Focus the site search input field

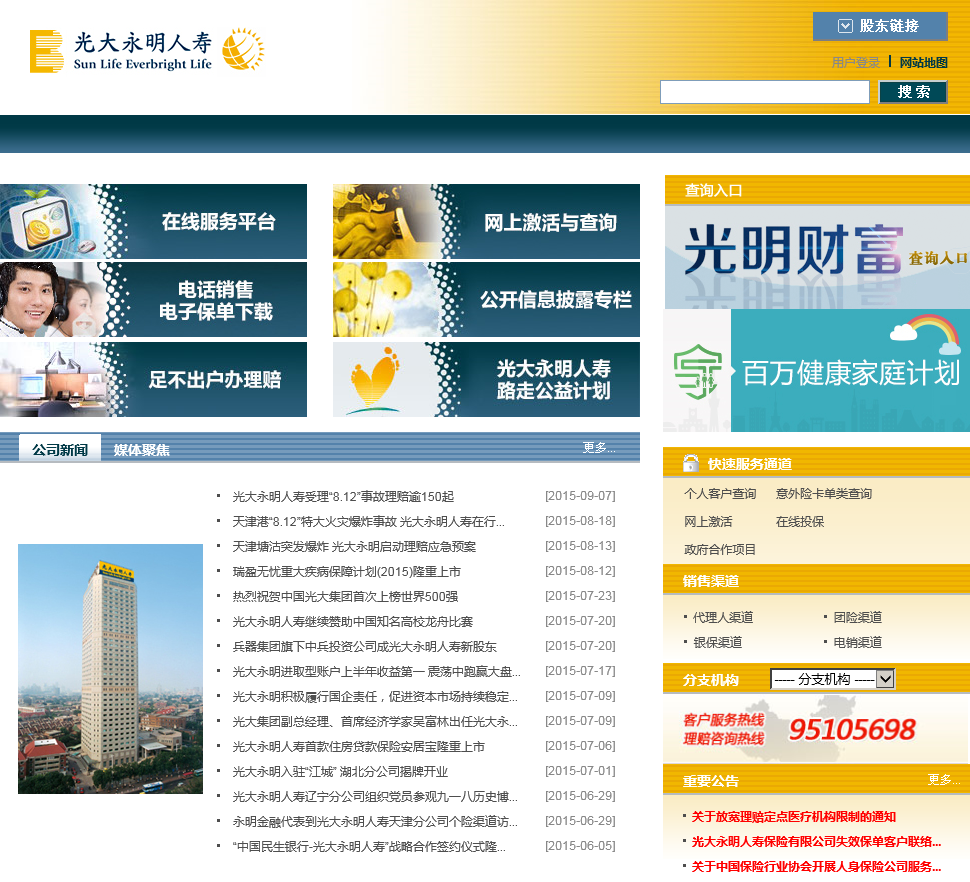pyautogui.click(x=765, y=92)
